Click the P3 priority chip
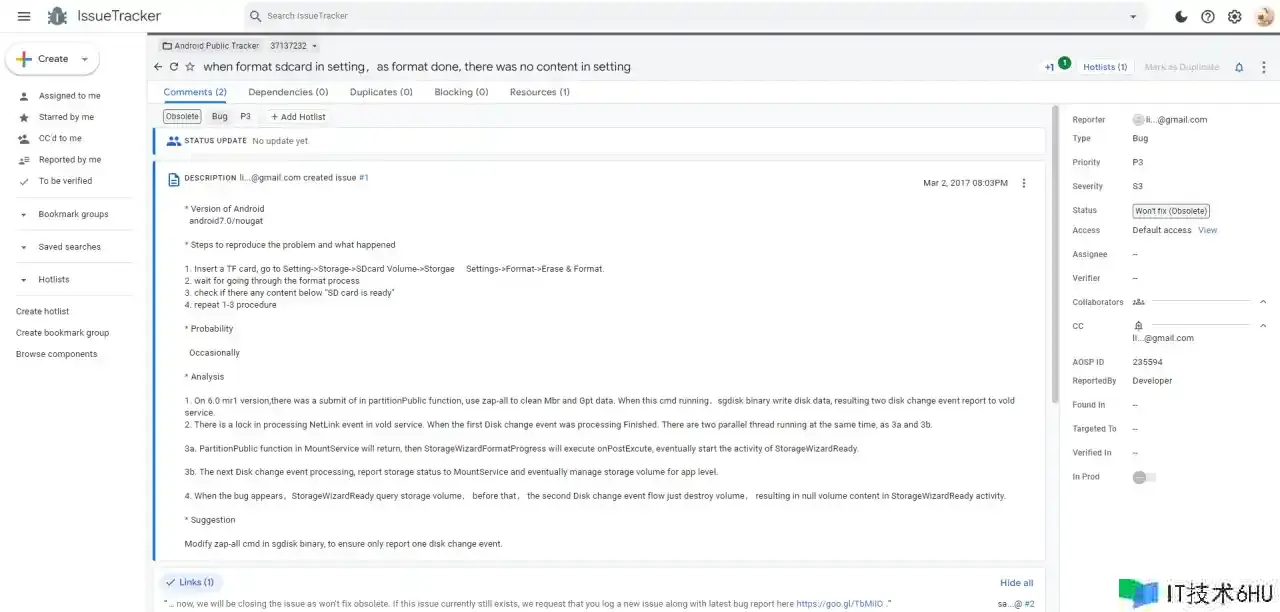This screenshot has width=1280, height=612. (x=245, y=117)
